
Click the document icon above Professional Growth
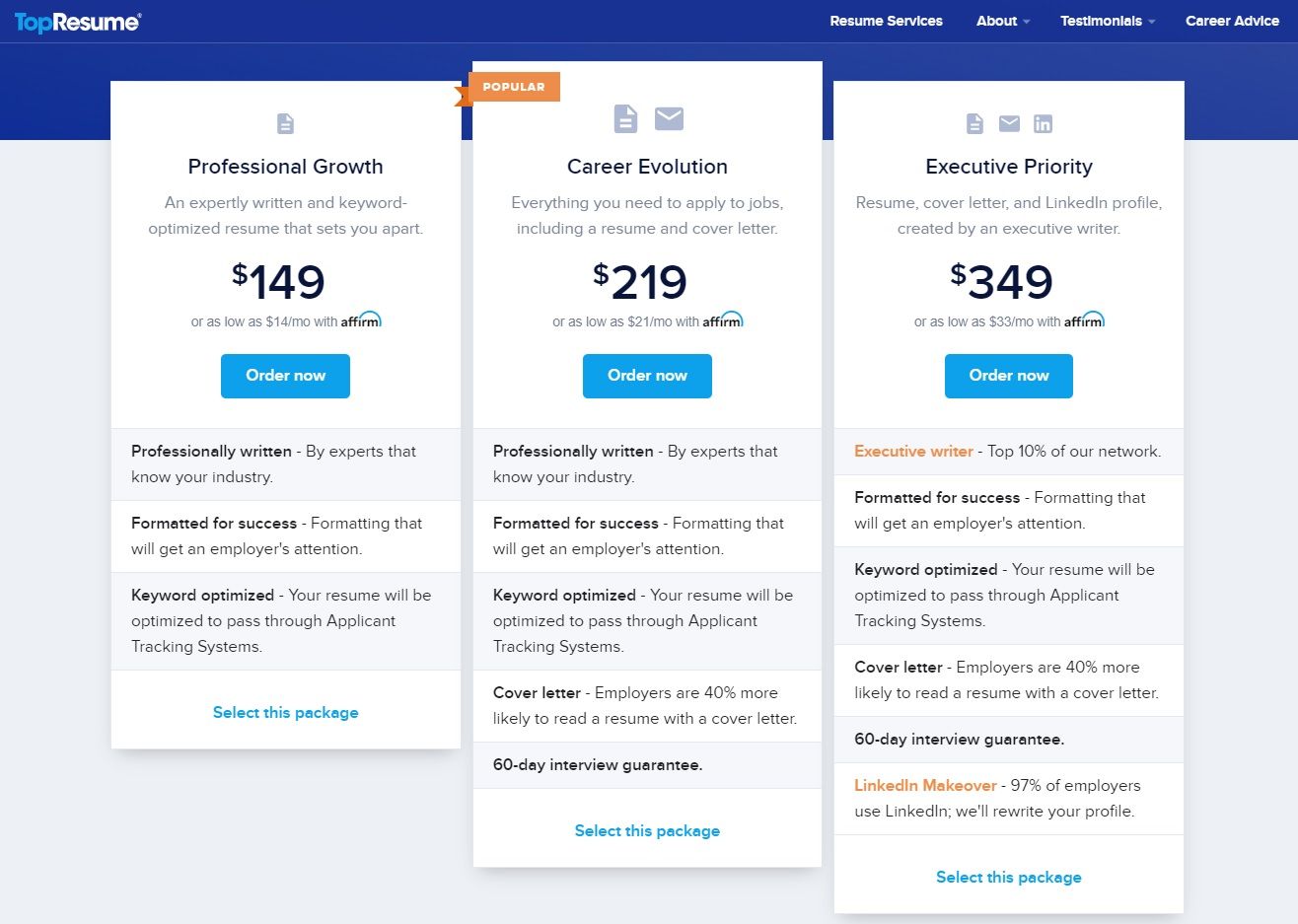pos(285,123)
